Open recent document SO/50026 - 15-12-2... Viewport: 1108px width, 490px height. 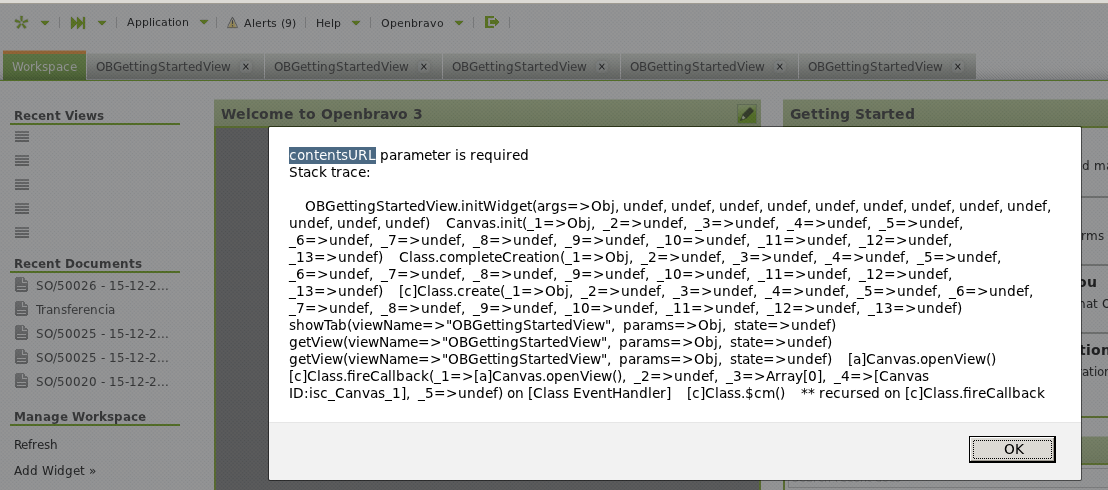coord(102,286)
